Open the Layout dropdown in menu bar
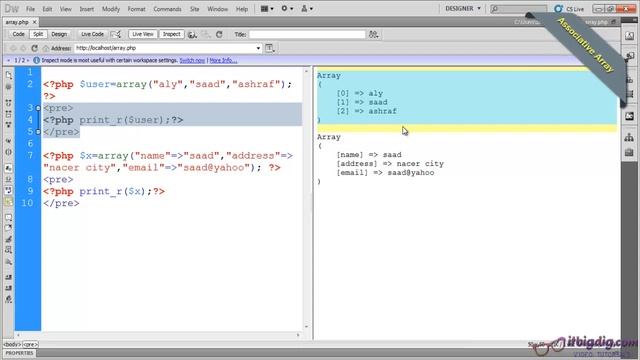Viewport: 640px width, 360px height. coord(267,9)
